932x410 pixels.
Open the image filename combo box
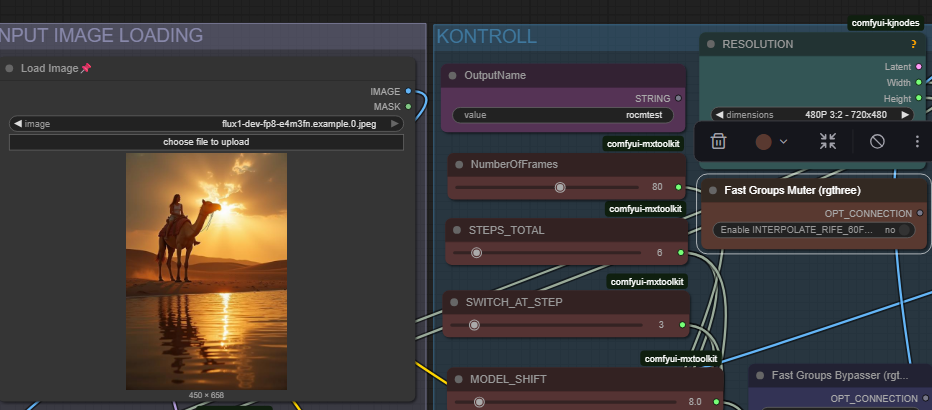click(206, 124)
